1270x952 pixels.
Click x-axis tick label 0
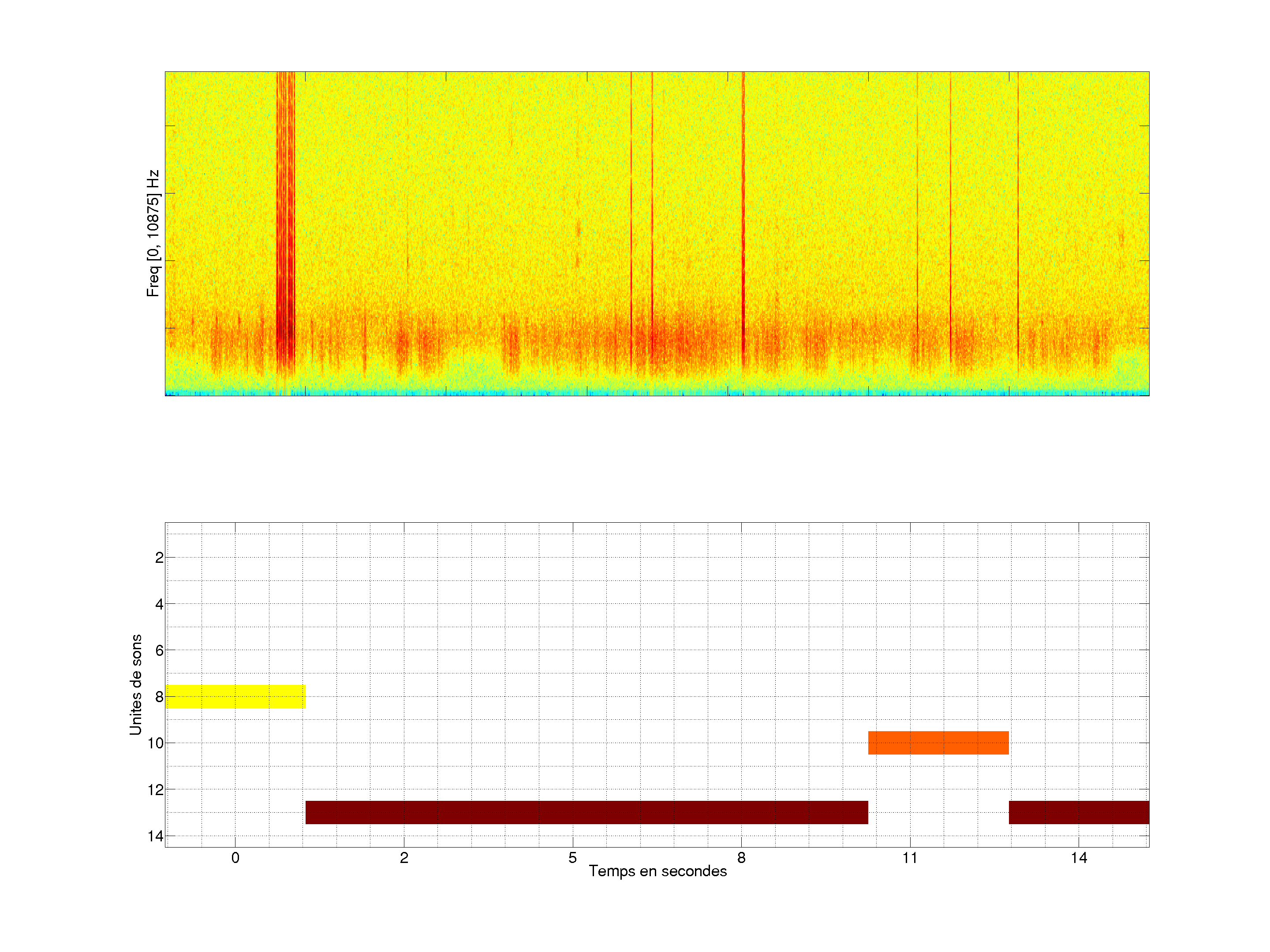[x=235, y=858]
